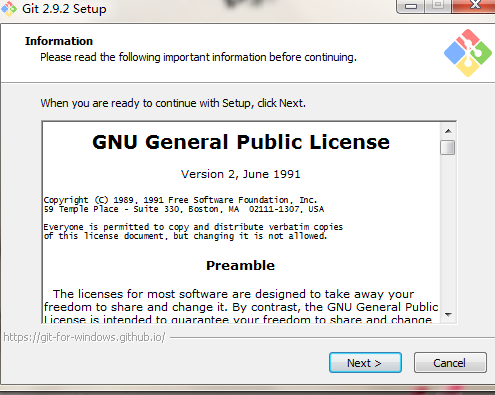495x395 pixels.
Task: Click the 'Everyone is permitted to copy' paragraph
Action: (193, 231)
